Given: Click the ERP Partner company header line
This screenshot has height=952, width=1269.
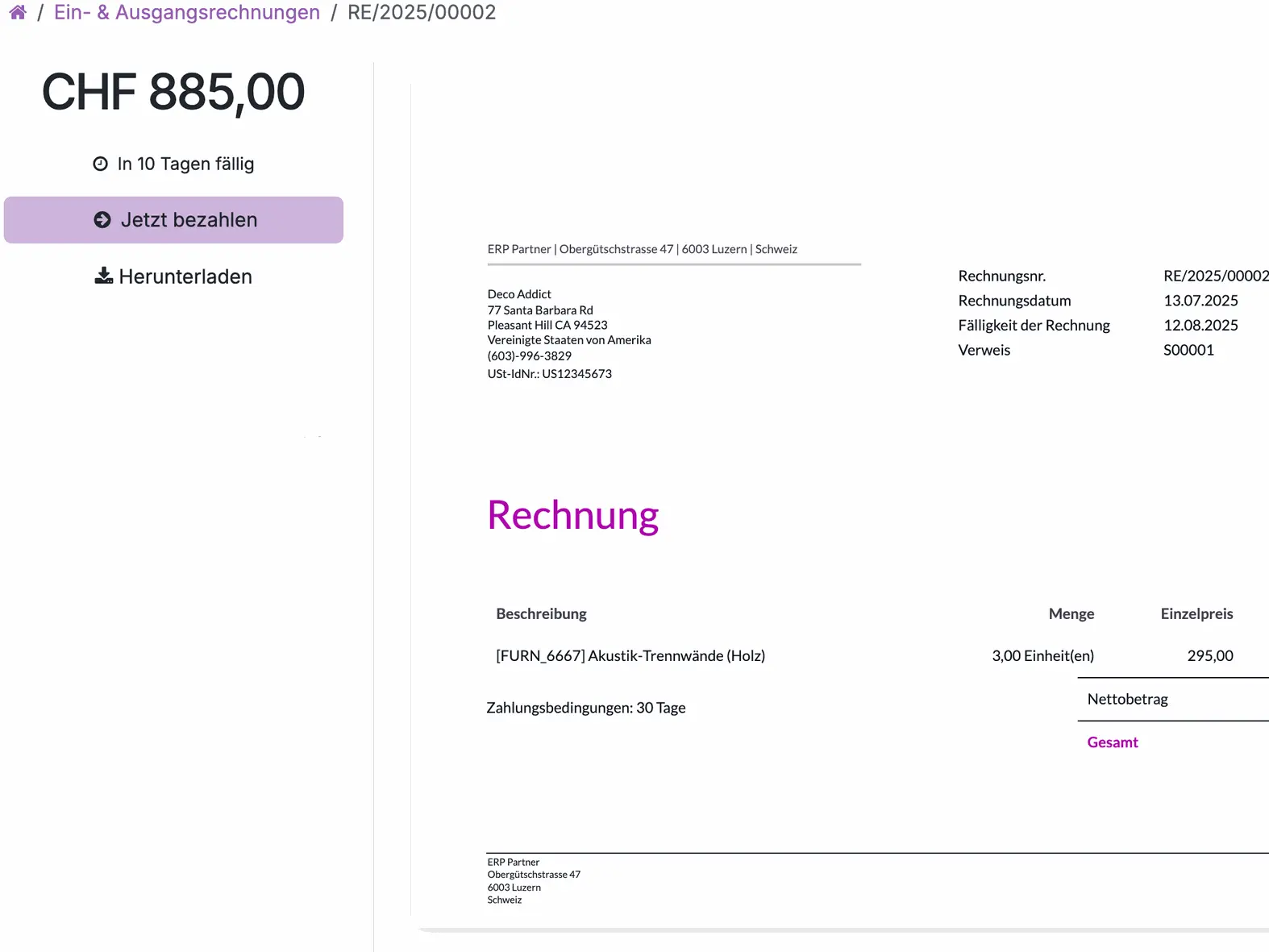Looking at the screenshot, I should (x=642, y=248).
